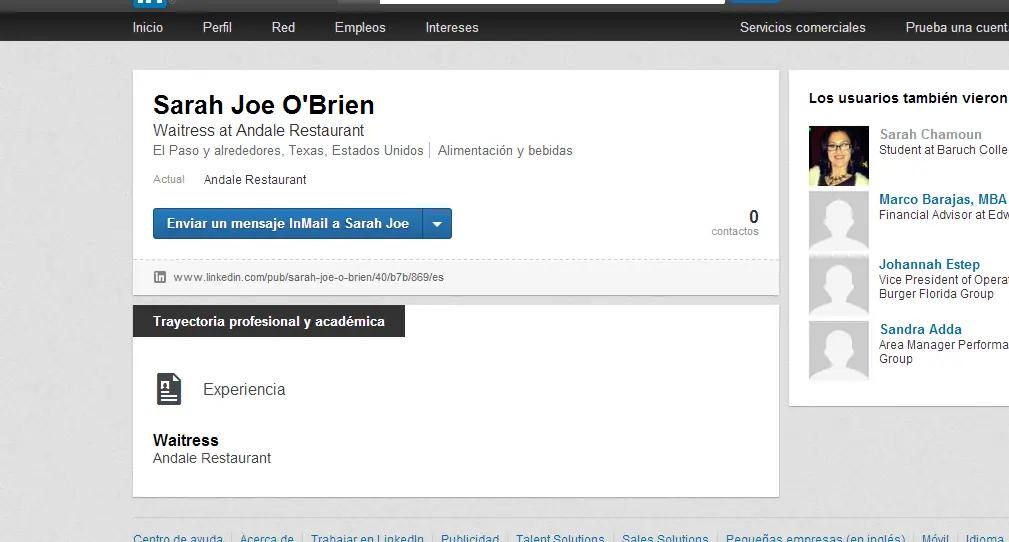Click Sandra Adda's placeholder avatar
This screenshot has height=542, width=1009.
click(838, 350)
